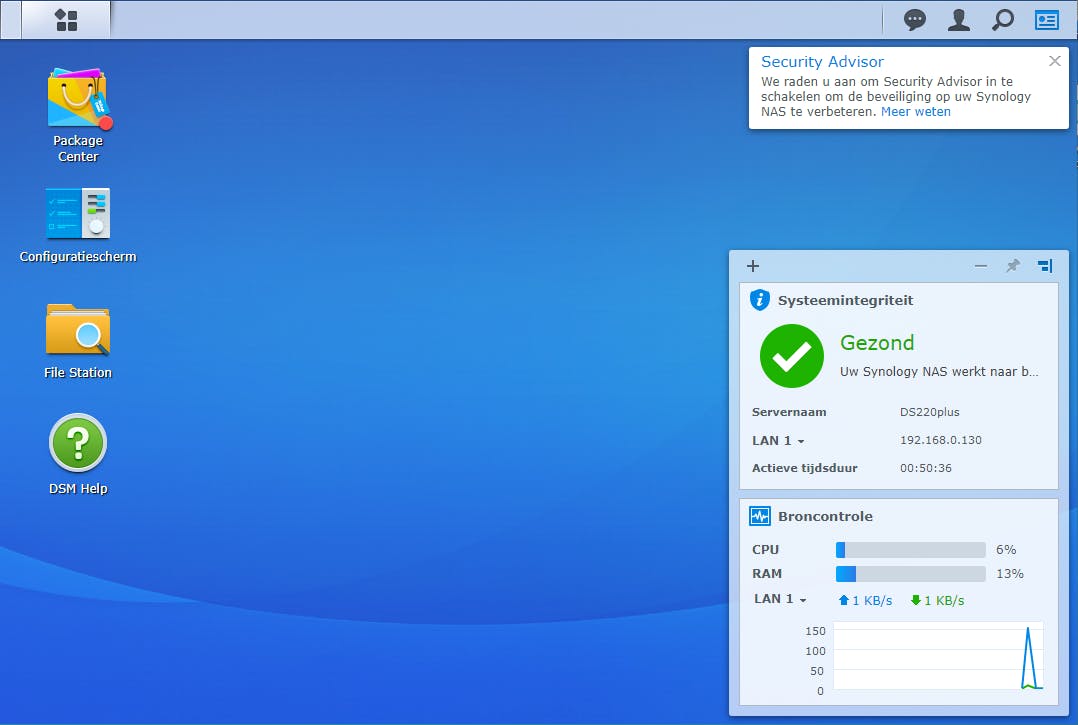
Task: Open the search magnifier icon
Action: 1002,20
